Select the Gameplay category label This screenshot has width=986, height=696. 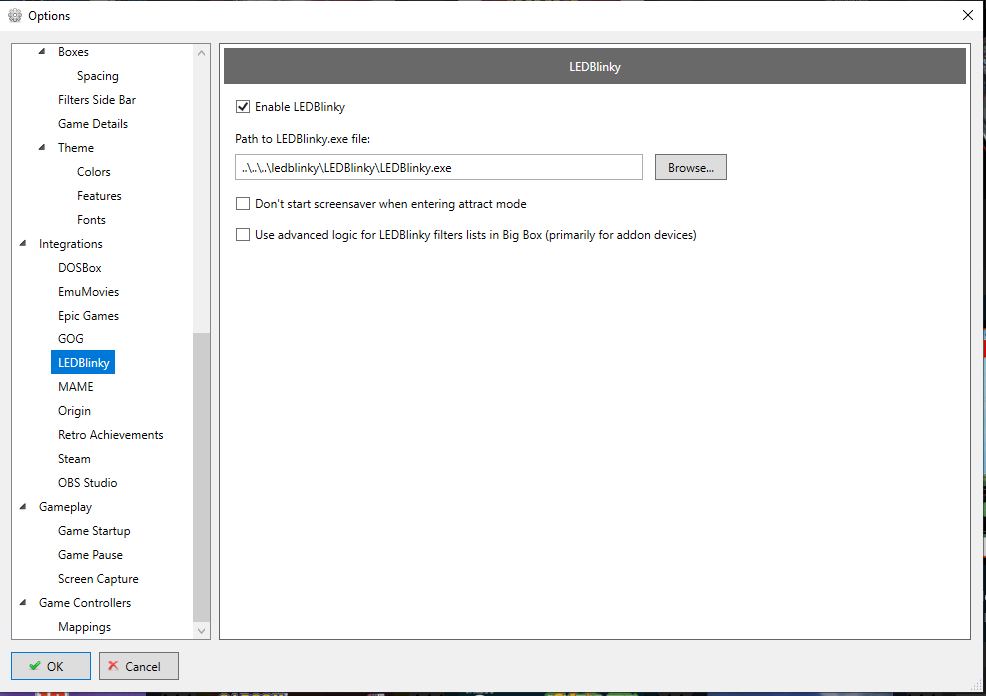pyautogui.click(x=65, y=507)
